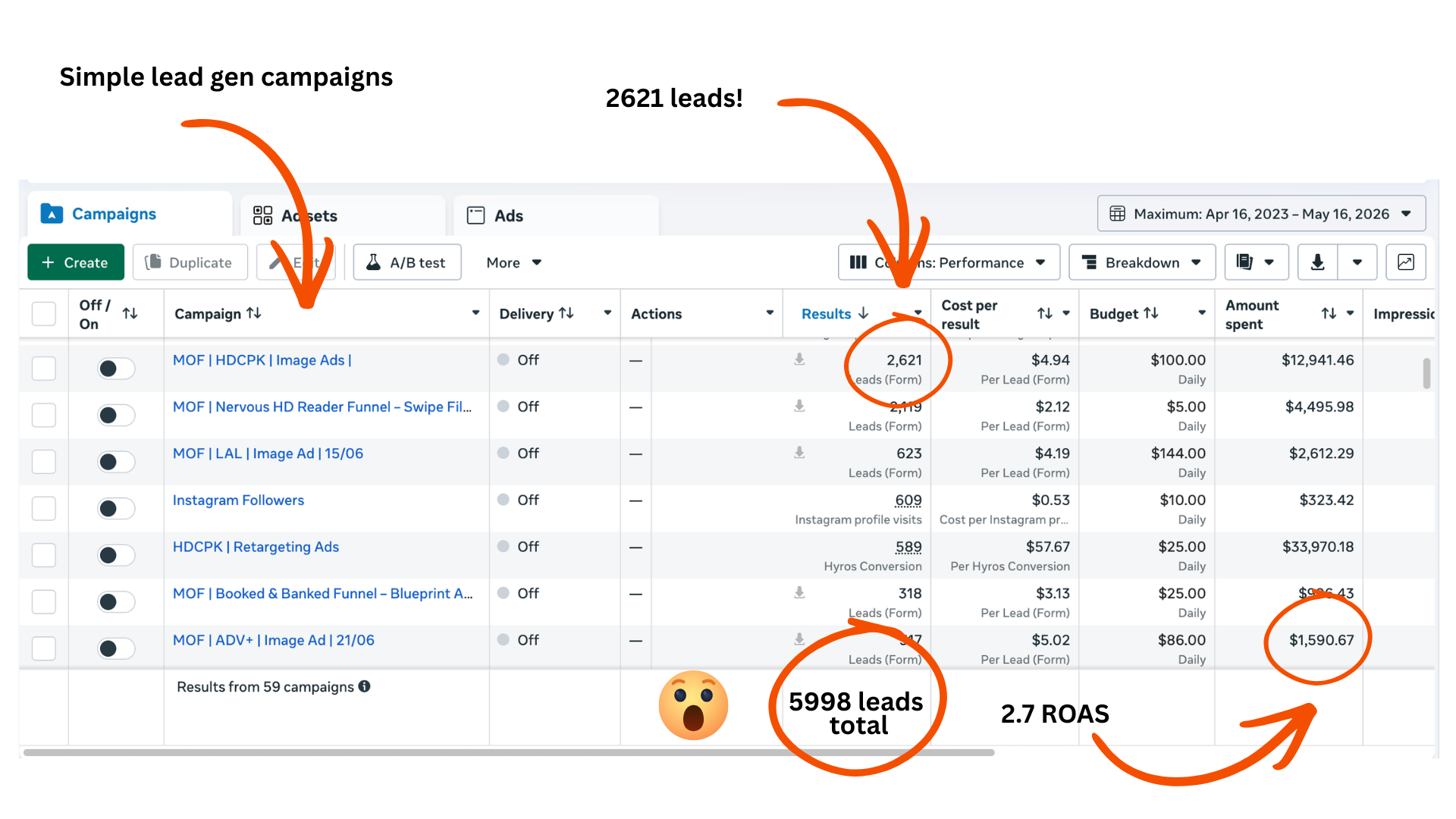The image size is (1456, 819).
Task: Click the 609 Instagram profile visits result
Action: 908,500
